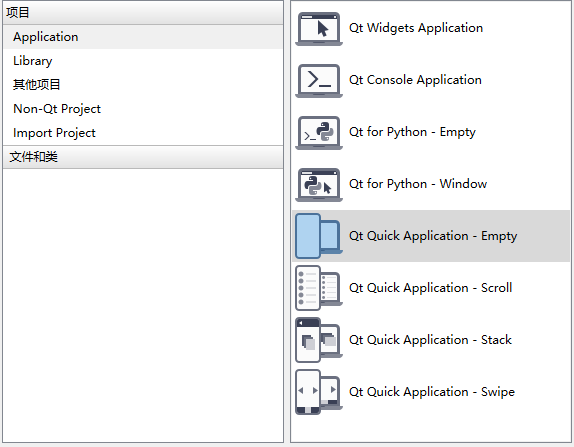The height and width of the screenshot is (447, 574).
Task: Click the Qt Console Application terminal icon
Action: pyautogui.click(x=319, y=81)
